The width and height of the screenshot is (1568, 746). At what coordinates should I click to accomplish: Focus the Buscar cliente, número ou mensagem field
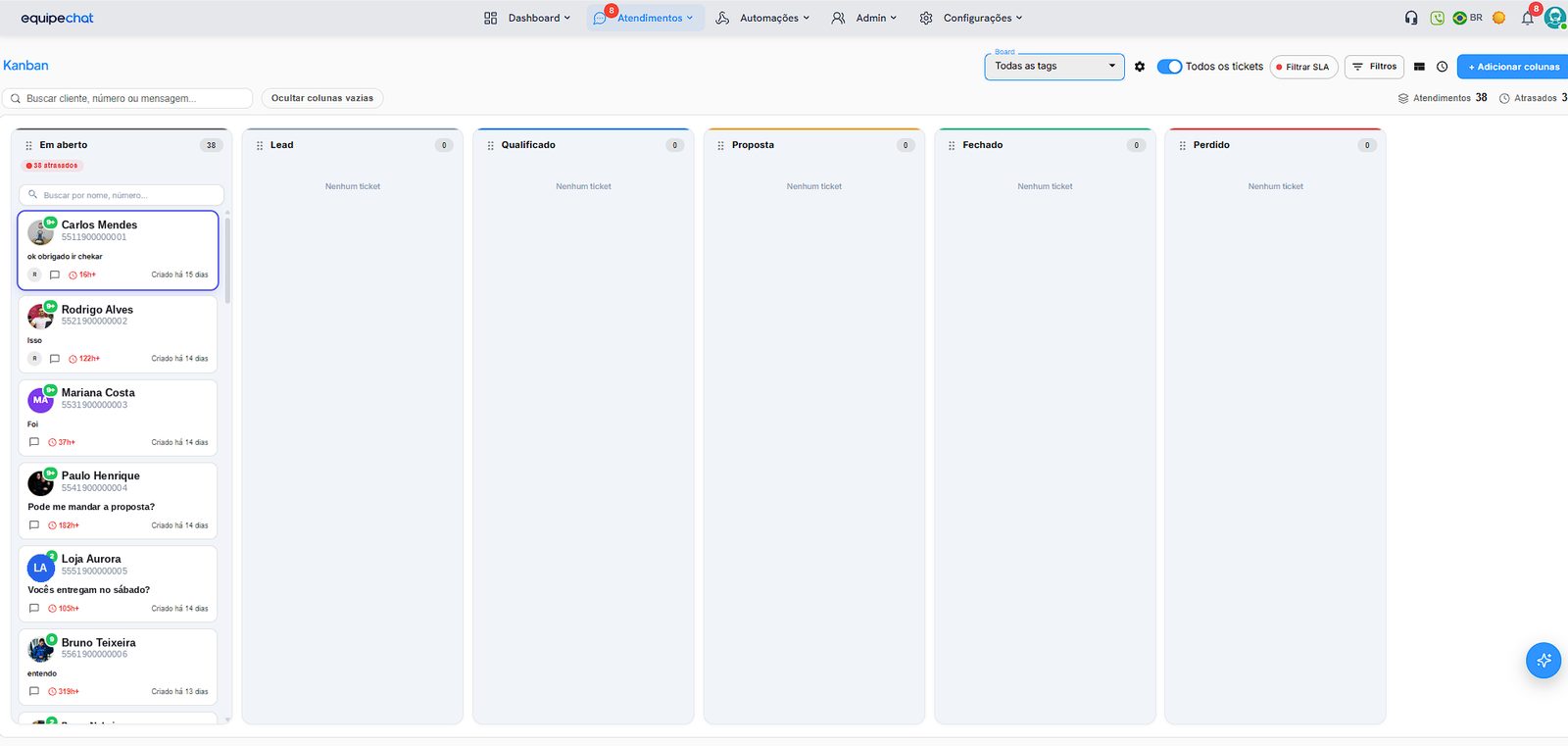(x=127, y=98)
